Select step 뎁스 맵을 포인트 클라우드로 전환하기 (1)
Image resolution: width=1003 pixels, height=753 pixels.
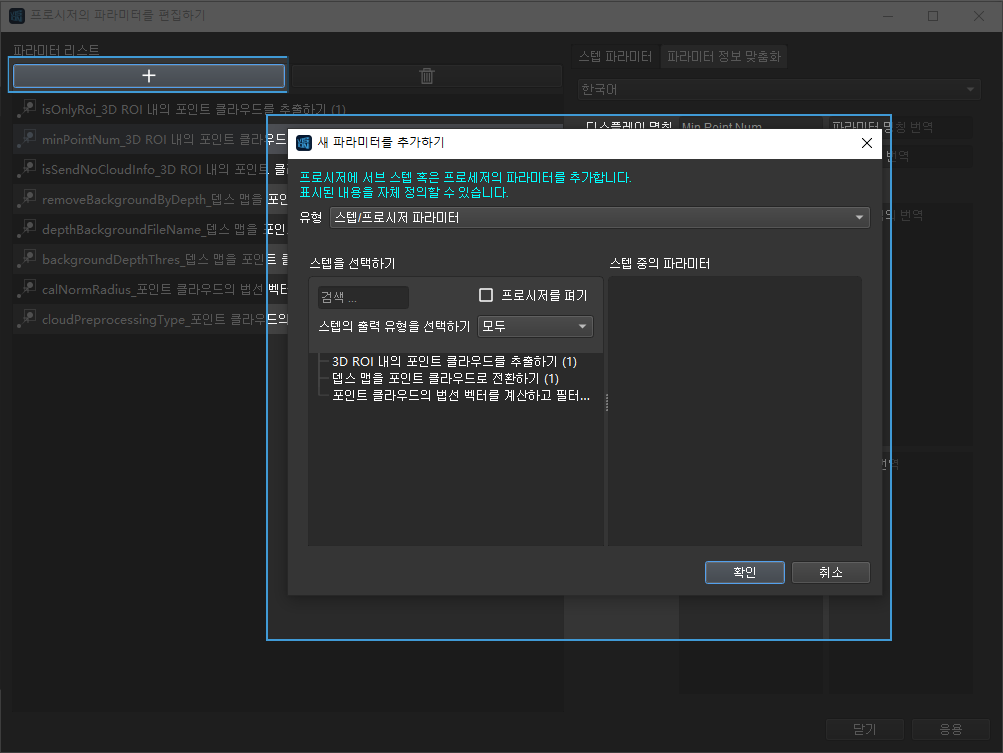(445, 378)
